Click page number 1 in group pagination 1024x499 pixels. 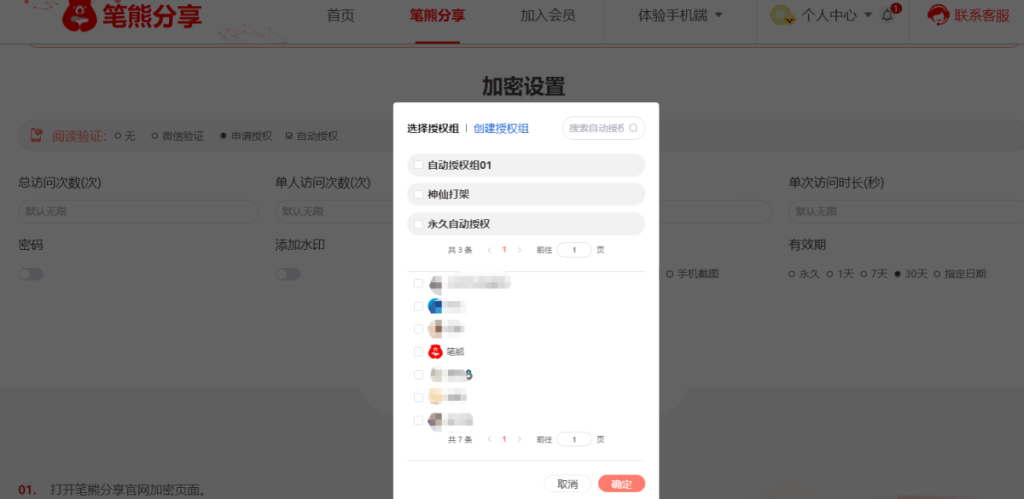pos(504,250)
